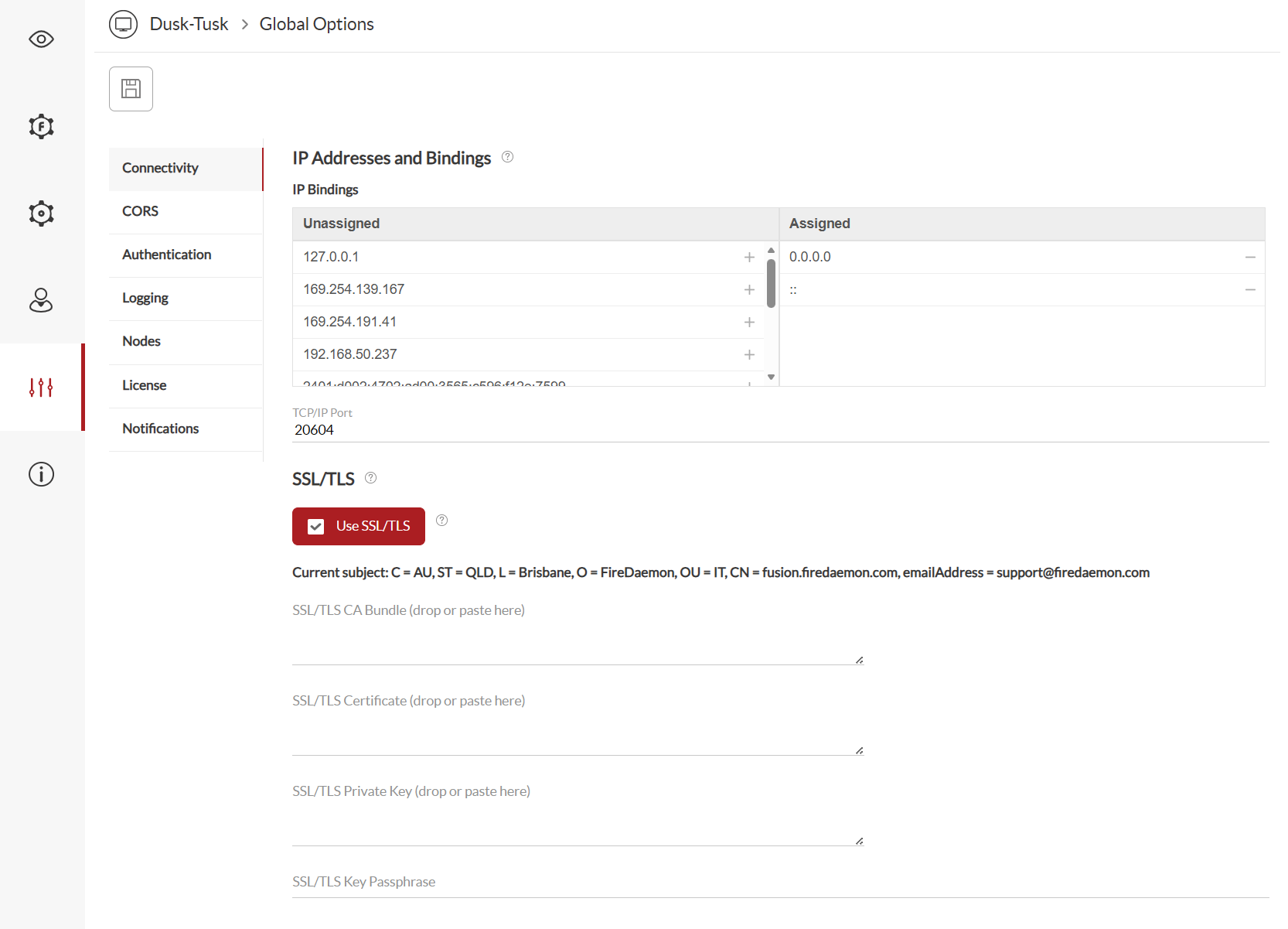This screenshot has height=929, width=1288.
Task: Click the up arrow on the Unassigned scrollbar
Action: coord(770,250)
